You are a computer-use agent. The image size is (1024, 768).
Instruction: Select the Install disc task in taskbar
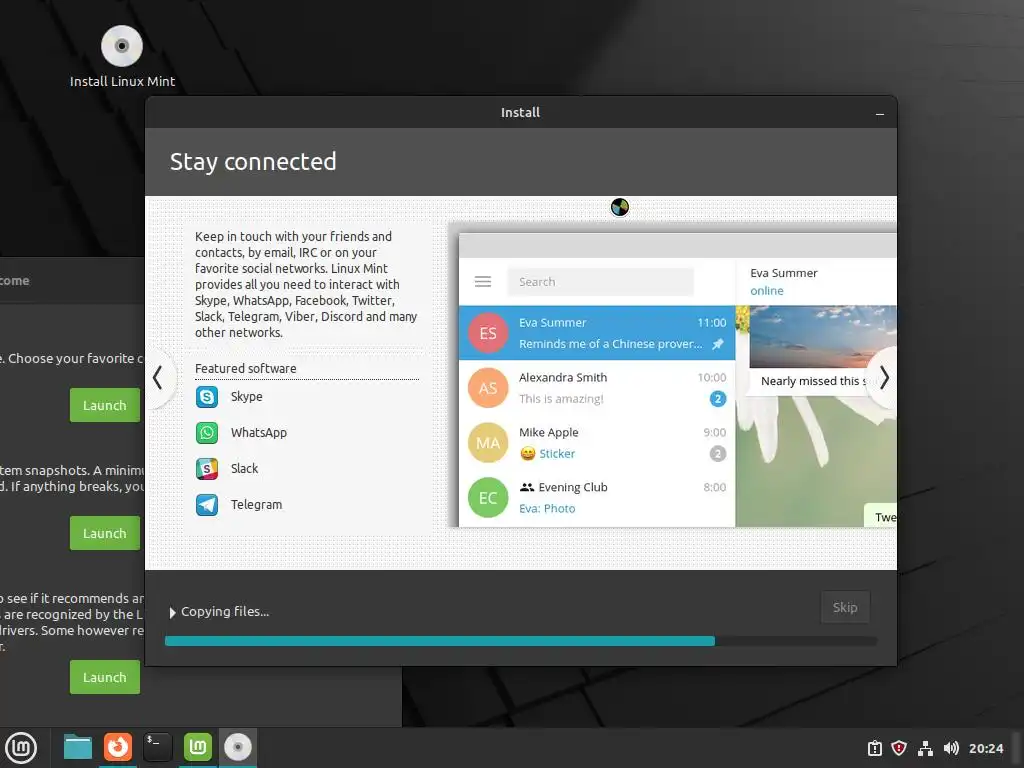click(238, 747)
